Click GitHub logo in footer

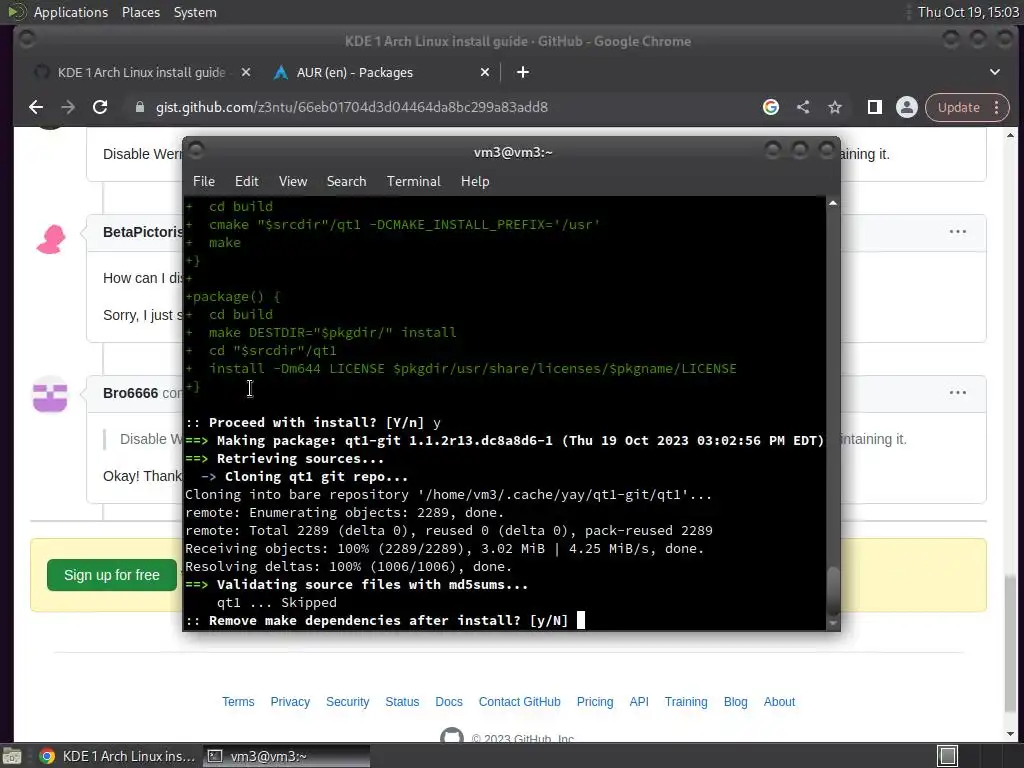point(451,735)
